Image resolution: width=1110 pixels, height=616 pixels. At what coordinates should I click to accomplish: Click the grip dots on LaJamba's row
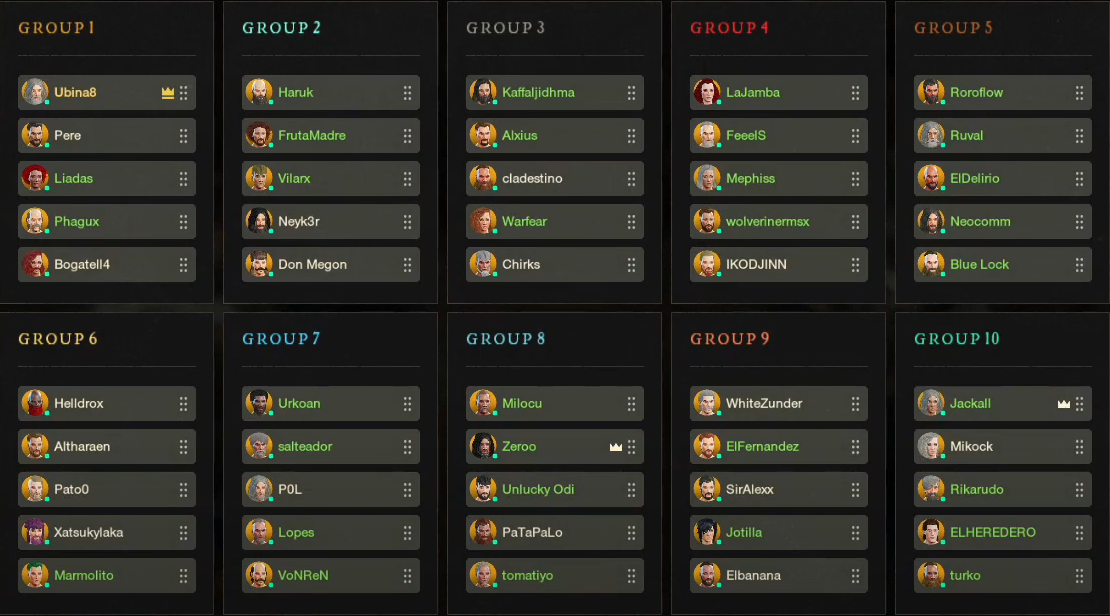coord(856,93)
